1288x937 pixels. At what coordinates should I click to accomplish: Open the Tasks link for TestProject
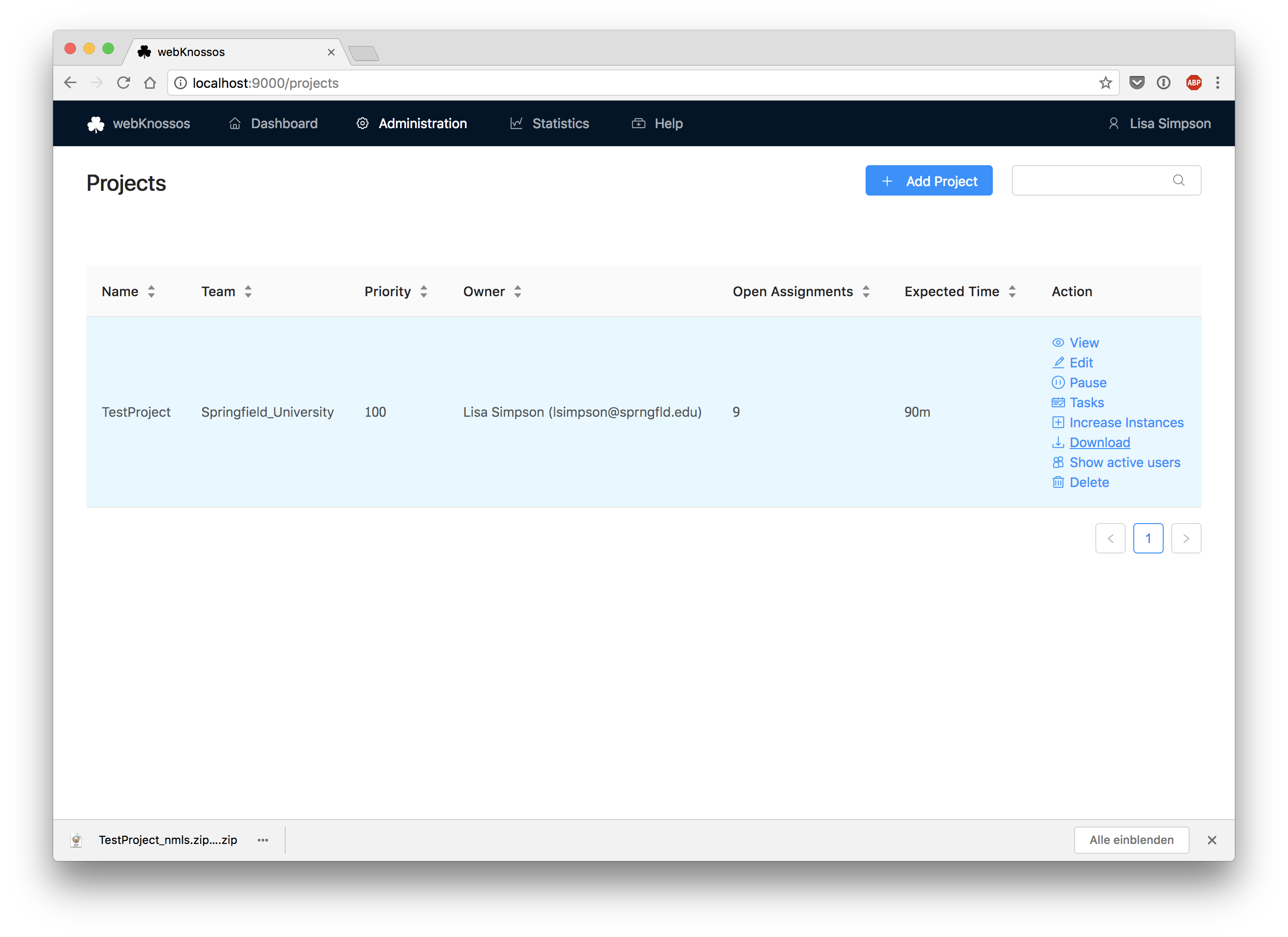coord(1086,402)
